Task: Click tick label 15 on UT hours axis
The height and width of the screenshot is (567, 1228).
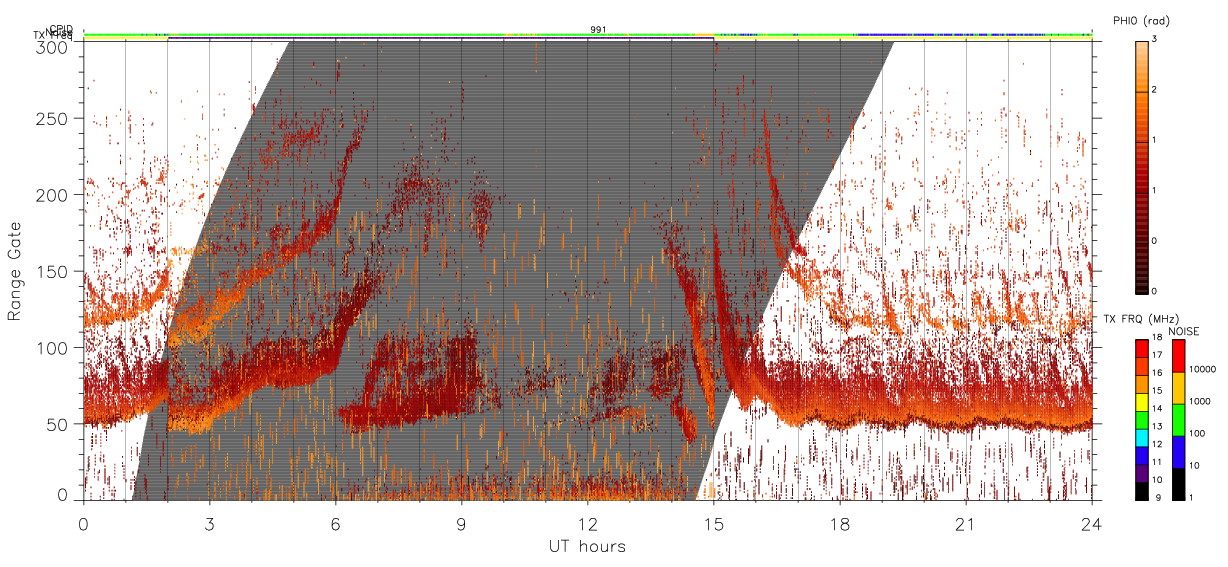Action: [713, 524]
